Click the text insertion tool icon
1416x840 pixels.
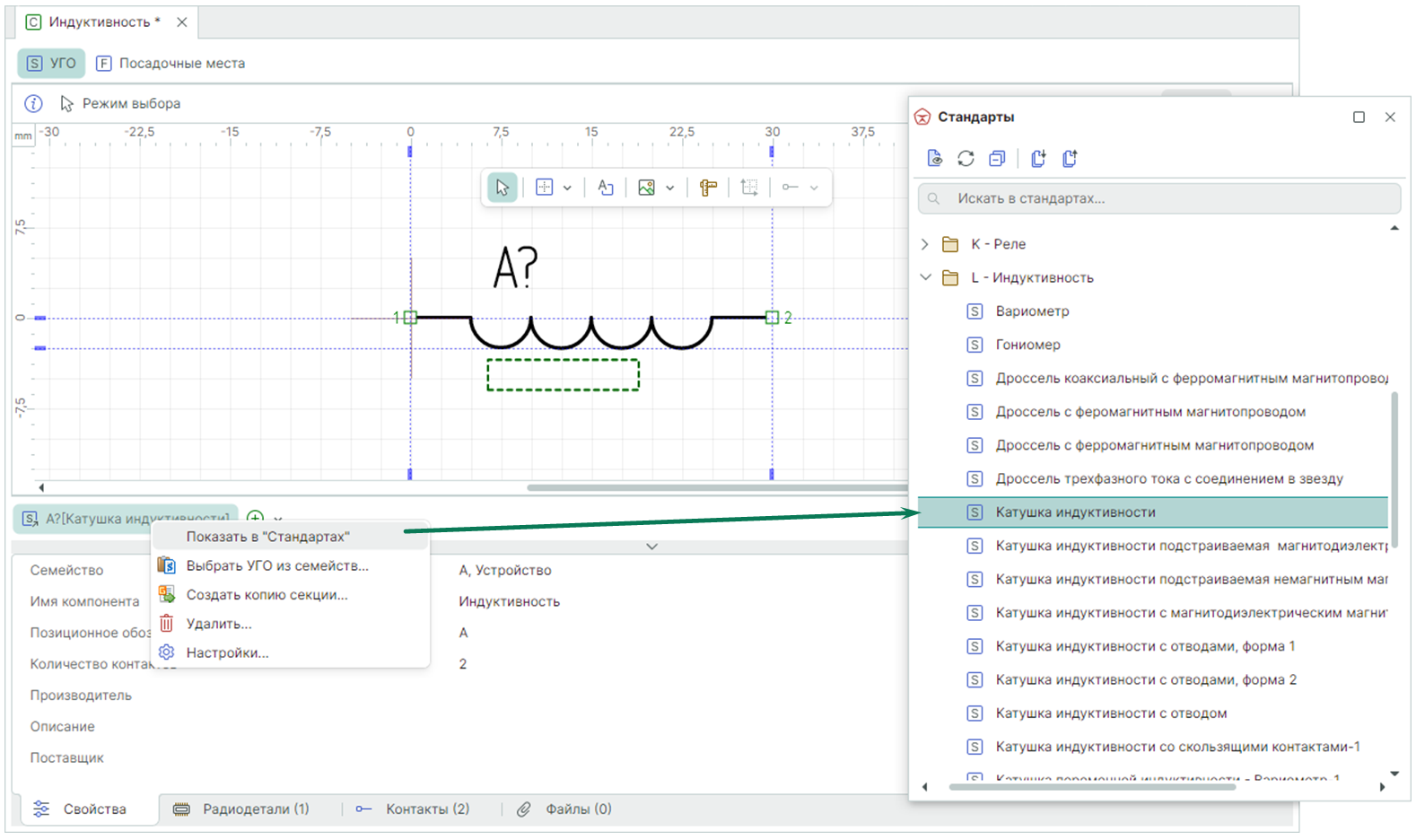(606, 188)
